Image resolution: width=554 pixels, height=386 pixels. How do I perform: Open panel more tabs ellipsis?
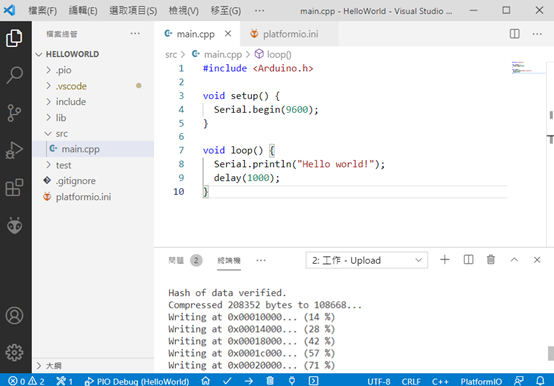point(261,260)
